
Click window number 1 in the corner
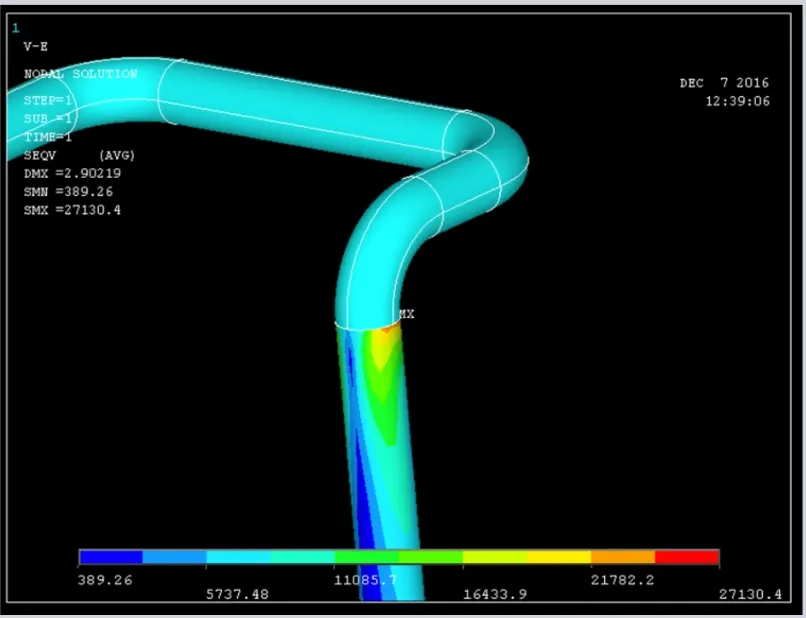[15, 28]
